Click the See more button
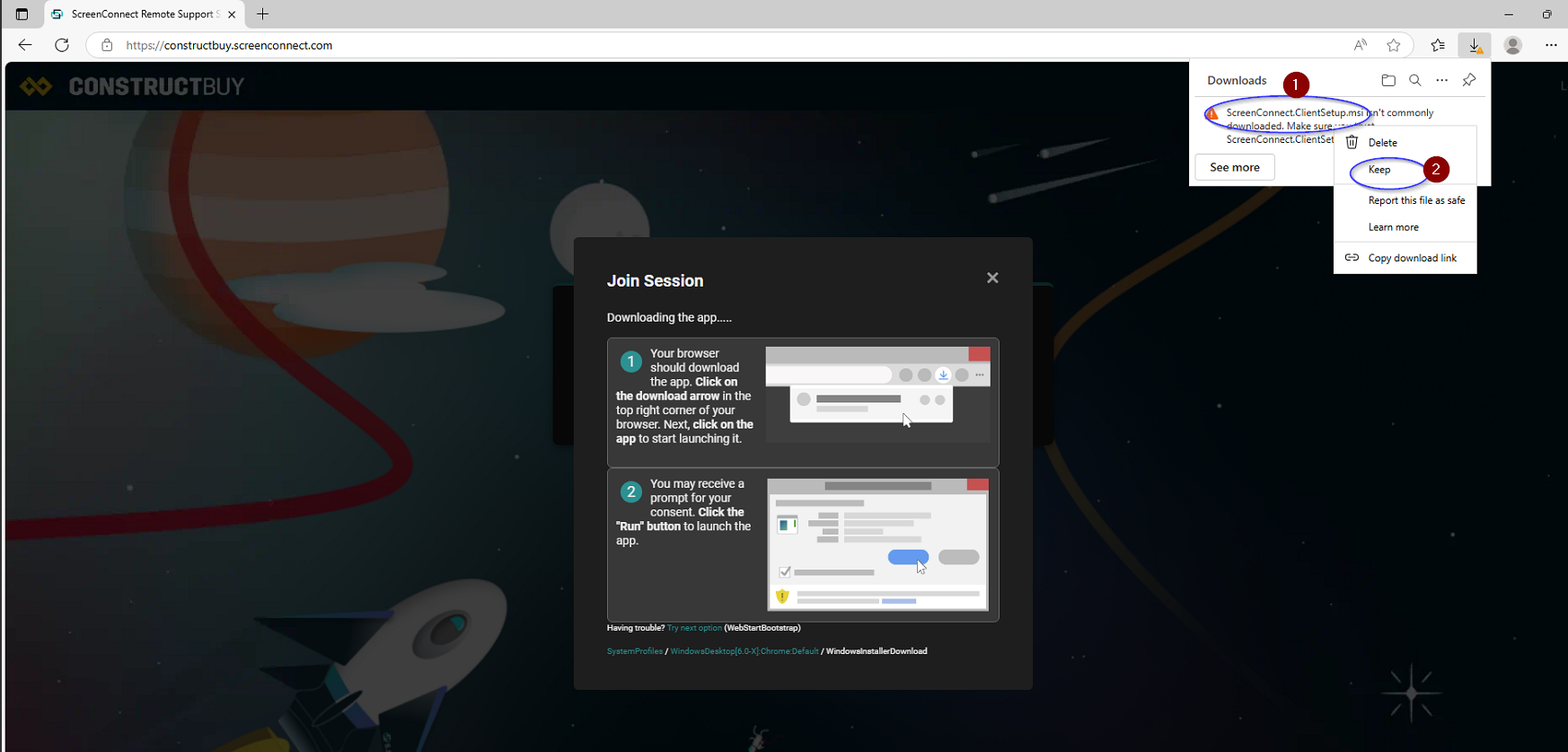Screen dimensions: 1568x752 click(x=1234, y=167)
